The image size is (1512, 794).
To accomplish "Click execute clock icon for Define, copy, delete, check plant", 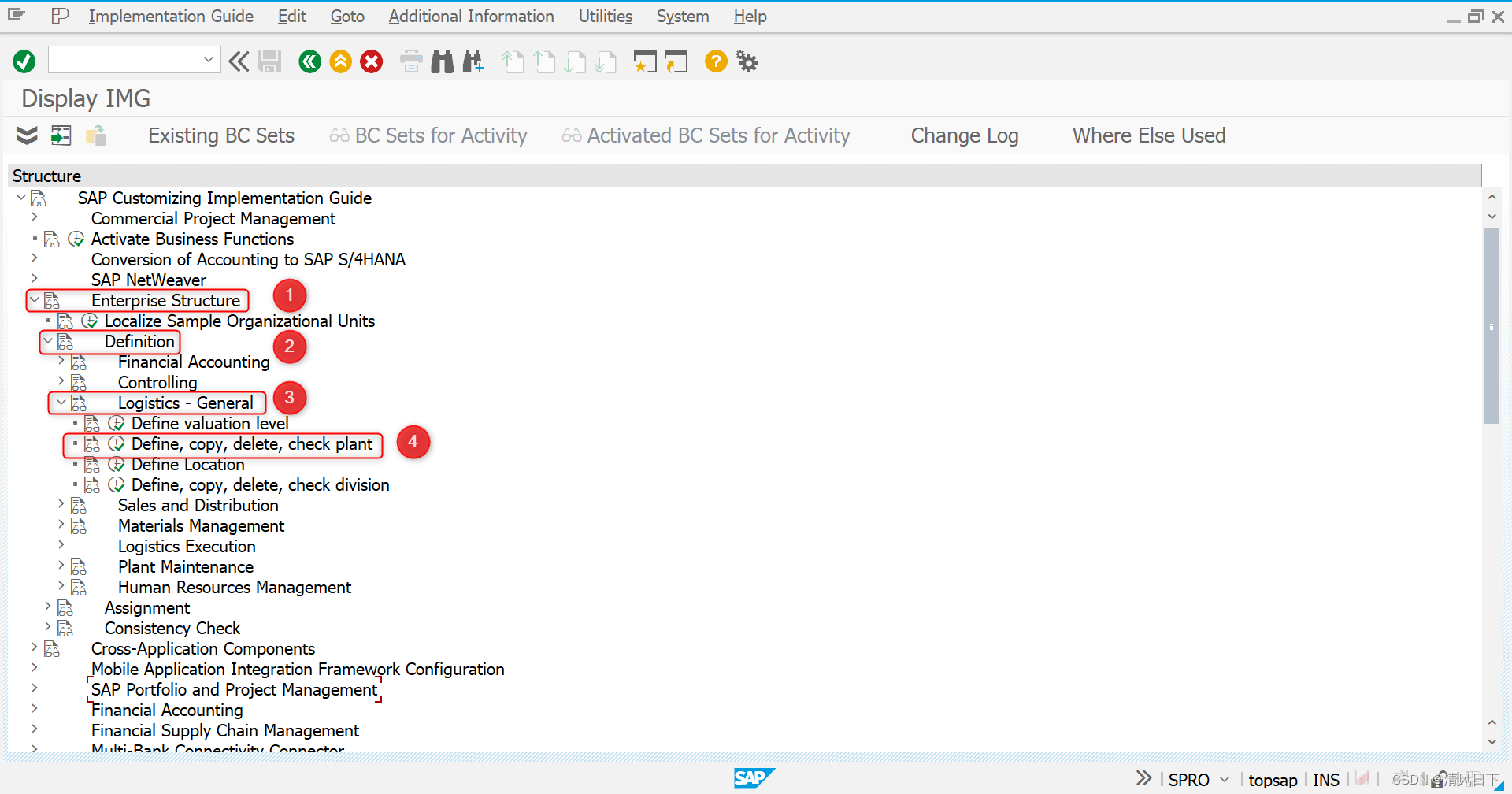I will tap(117, 444).
